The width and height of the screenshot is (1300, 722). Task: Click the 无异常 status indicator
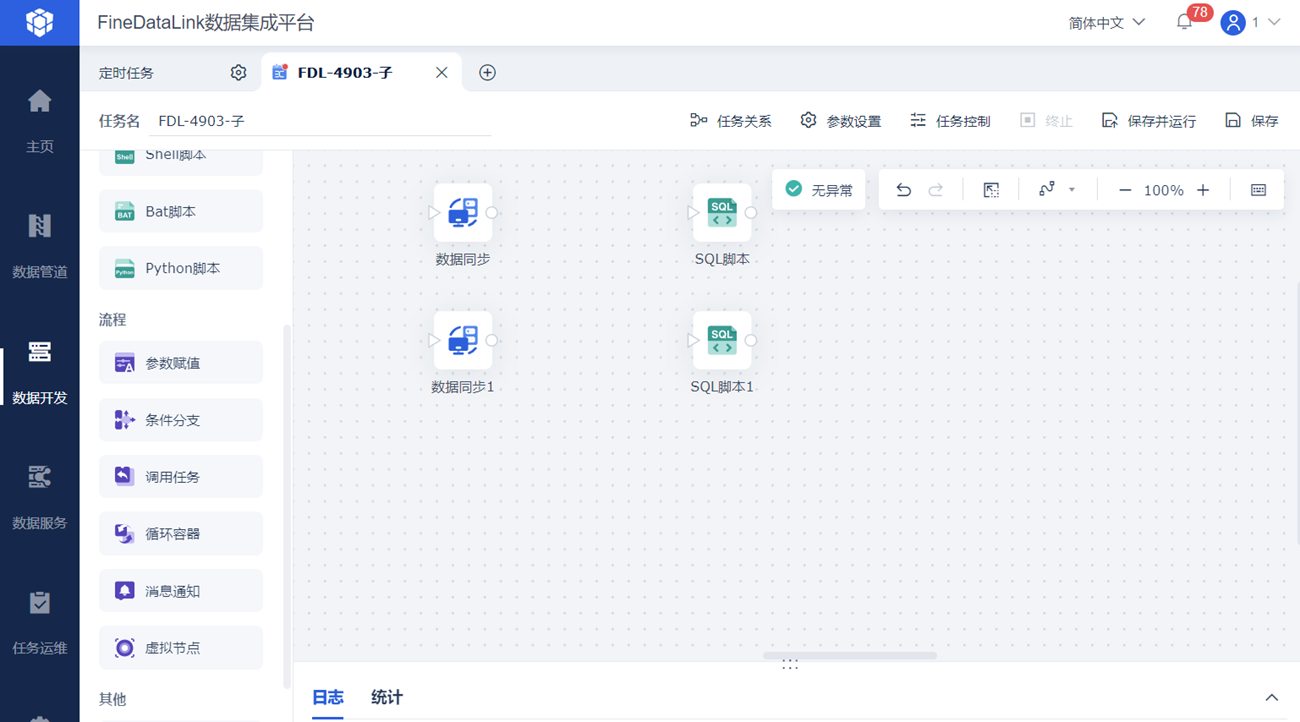819,189
